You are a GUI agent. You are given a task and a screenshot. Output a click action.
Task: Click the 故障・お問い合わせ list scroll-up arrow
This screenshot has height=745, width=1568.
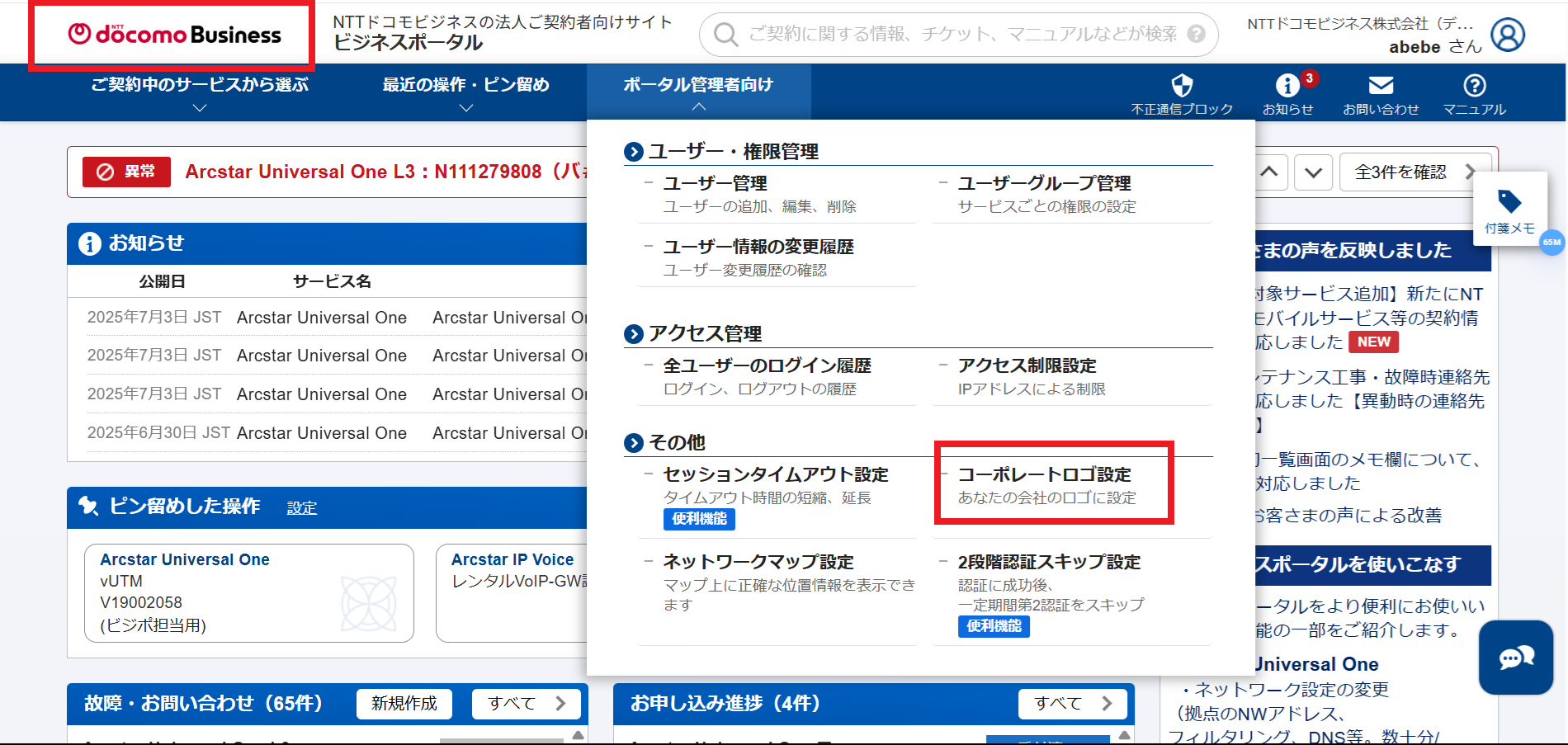pyautogui.click(x=579, y=735)
